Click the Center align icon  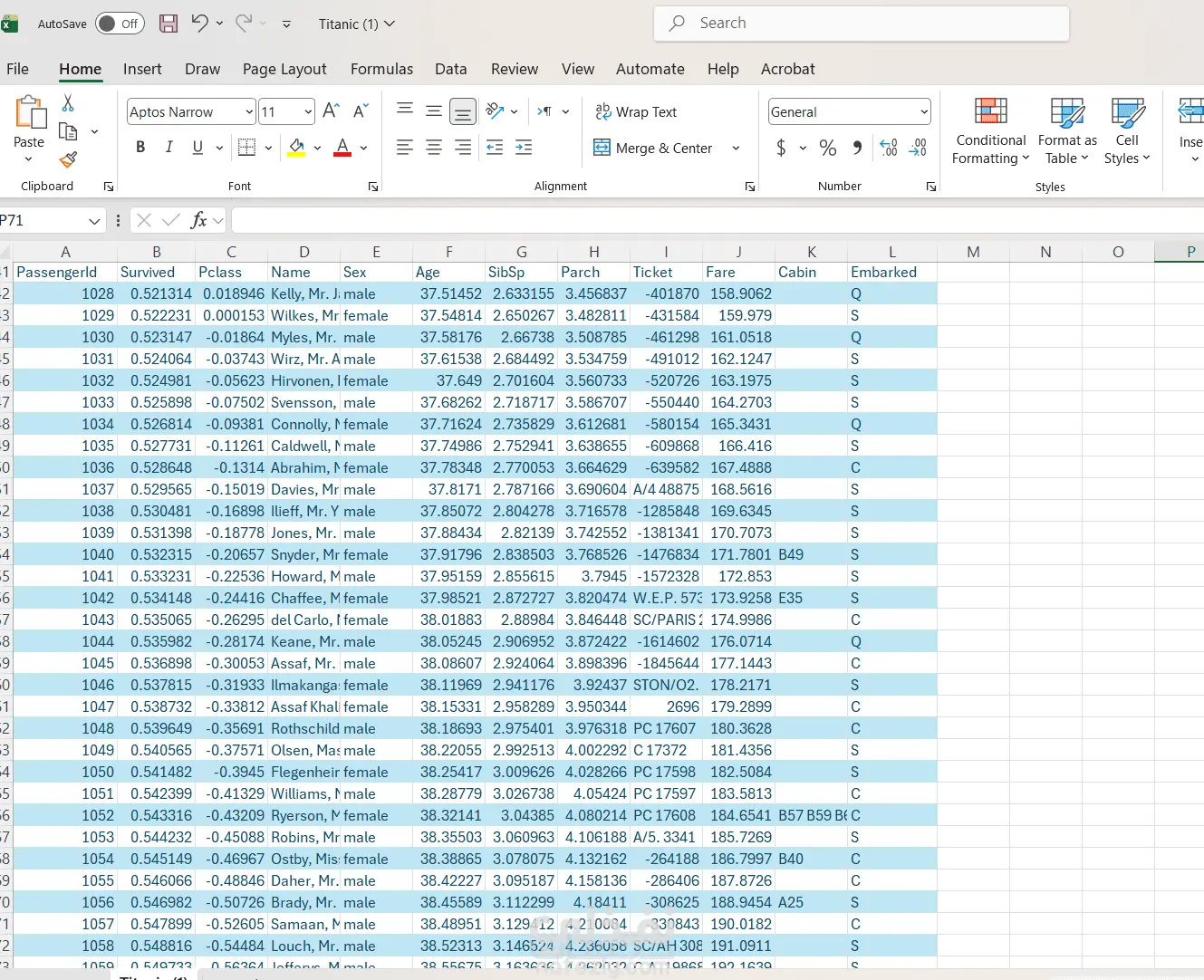pos(434,148)
